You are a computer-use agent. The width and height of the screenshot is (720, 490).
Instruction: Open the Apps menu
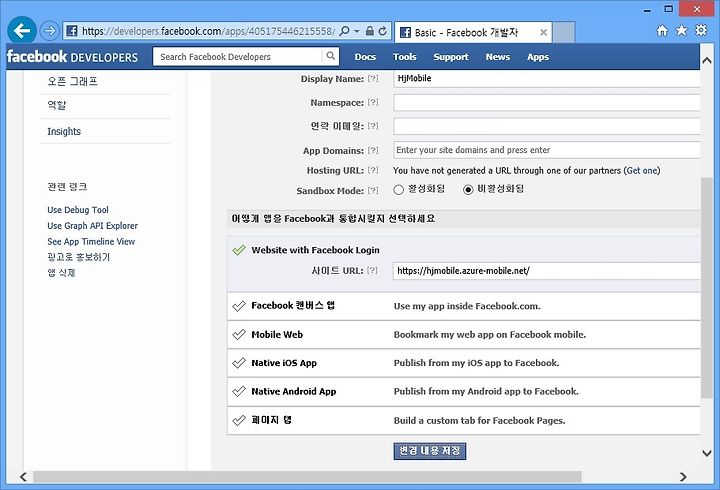(538, 57)
